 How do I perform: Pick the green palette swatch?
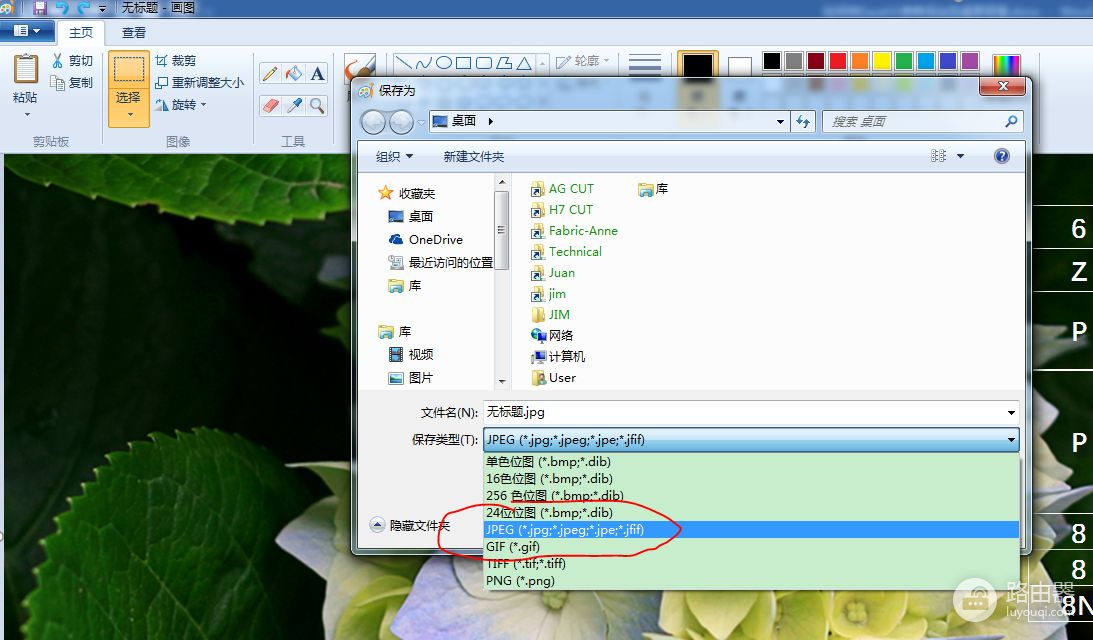click(x=904, y=61)
